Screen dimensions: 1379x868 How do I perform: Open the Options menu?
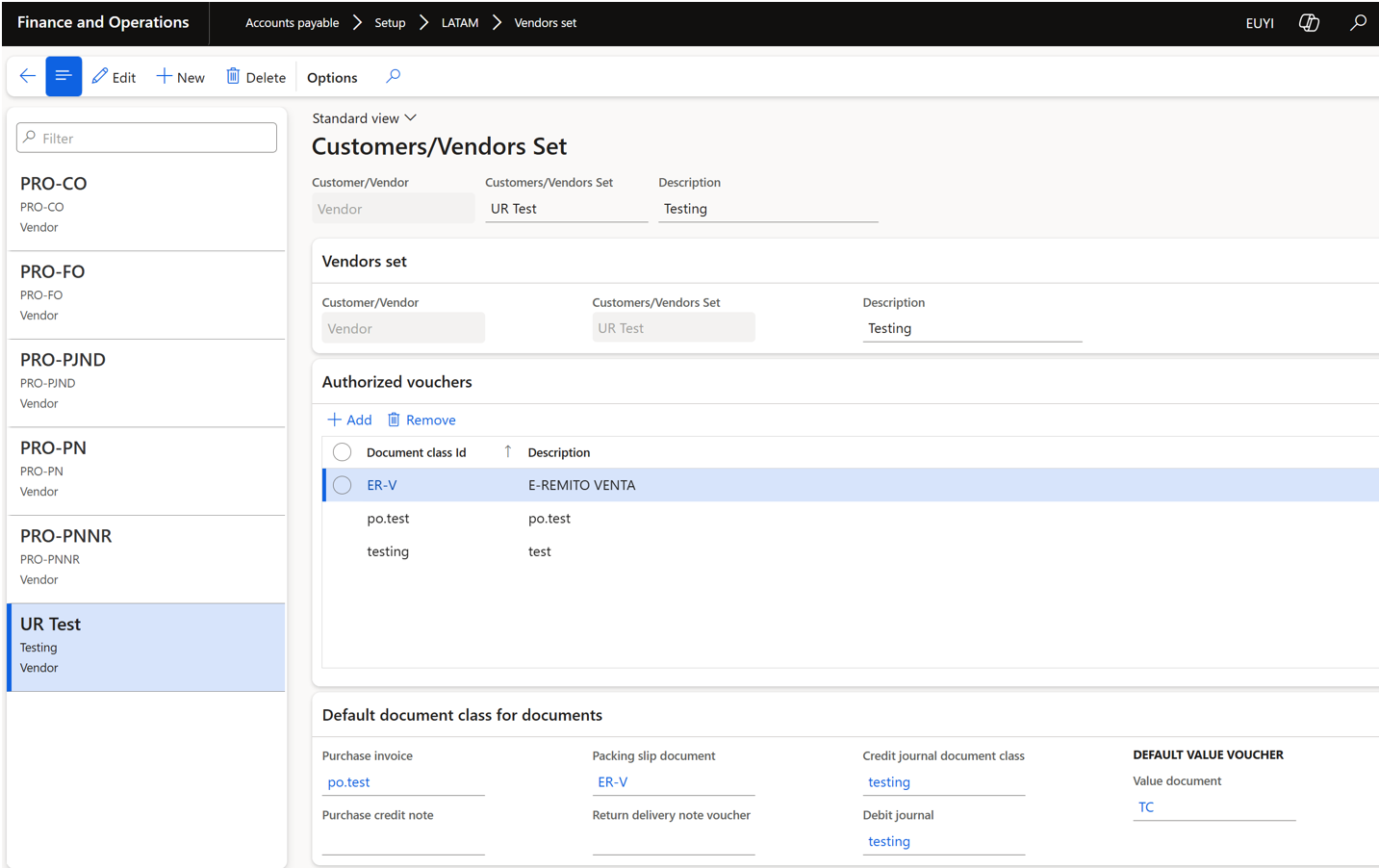[332, 77]
